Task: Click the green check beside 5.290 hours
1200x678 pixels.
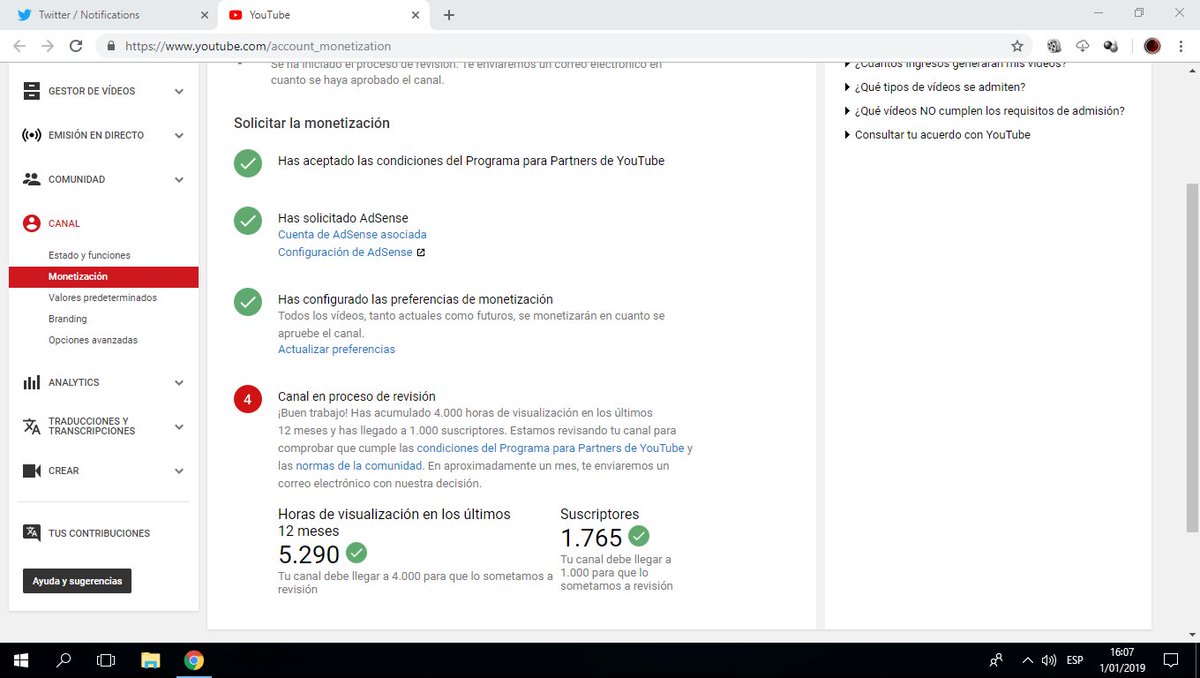Action: coord(356,552)
